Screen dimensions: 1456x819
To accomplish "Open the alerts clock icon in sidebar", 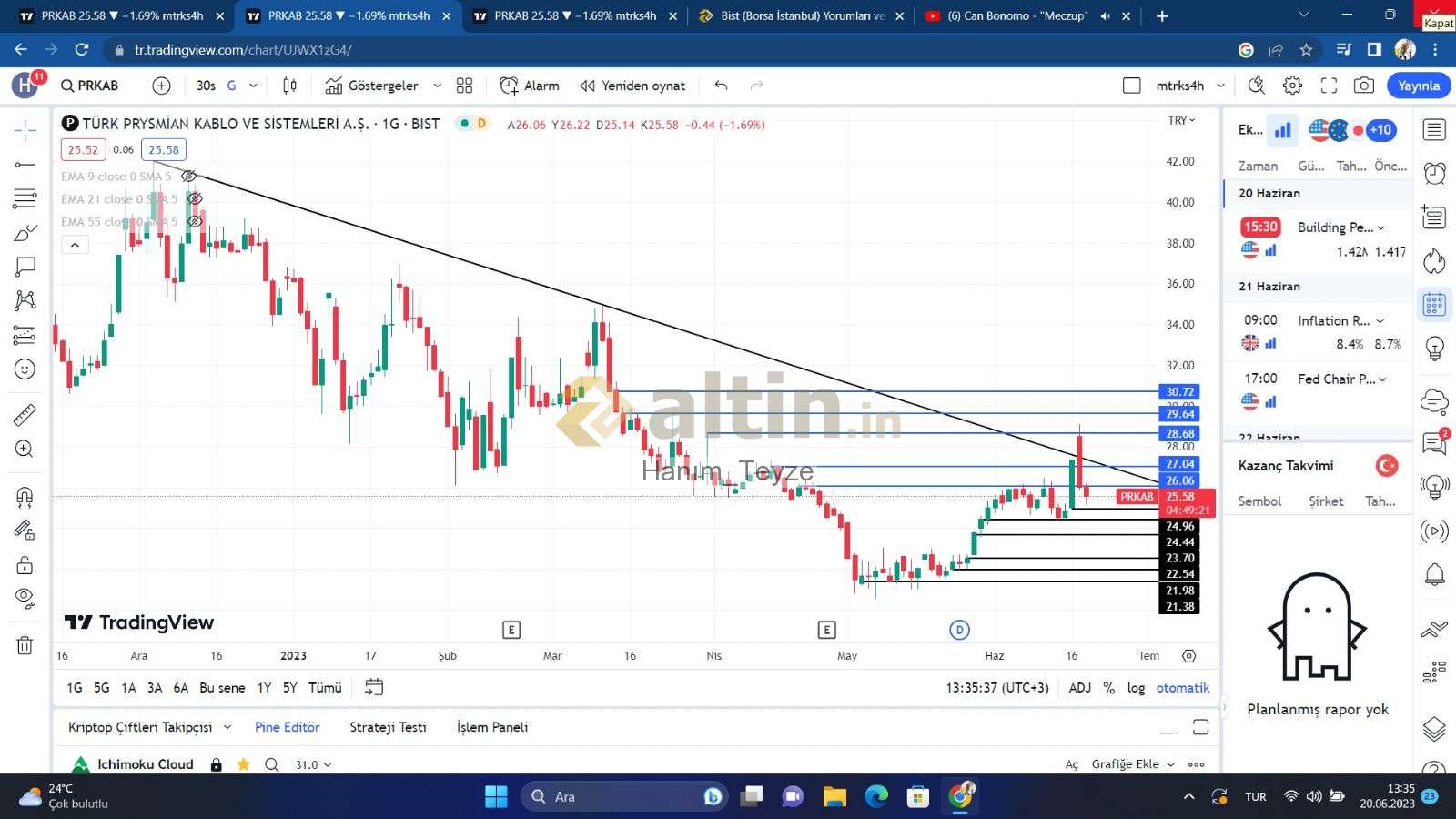I will pyautogui.click(x=1434, y=173).
